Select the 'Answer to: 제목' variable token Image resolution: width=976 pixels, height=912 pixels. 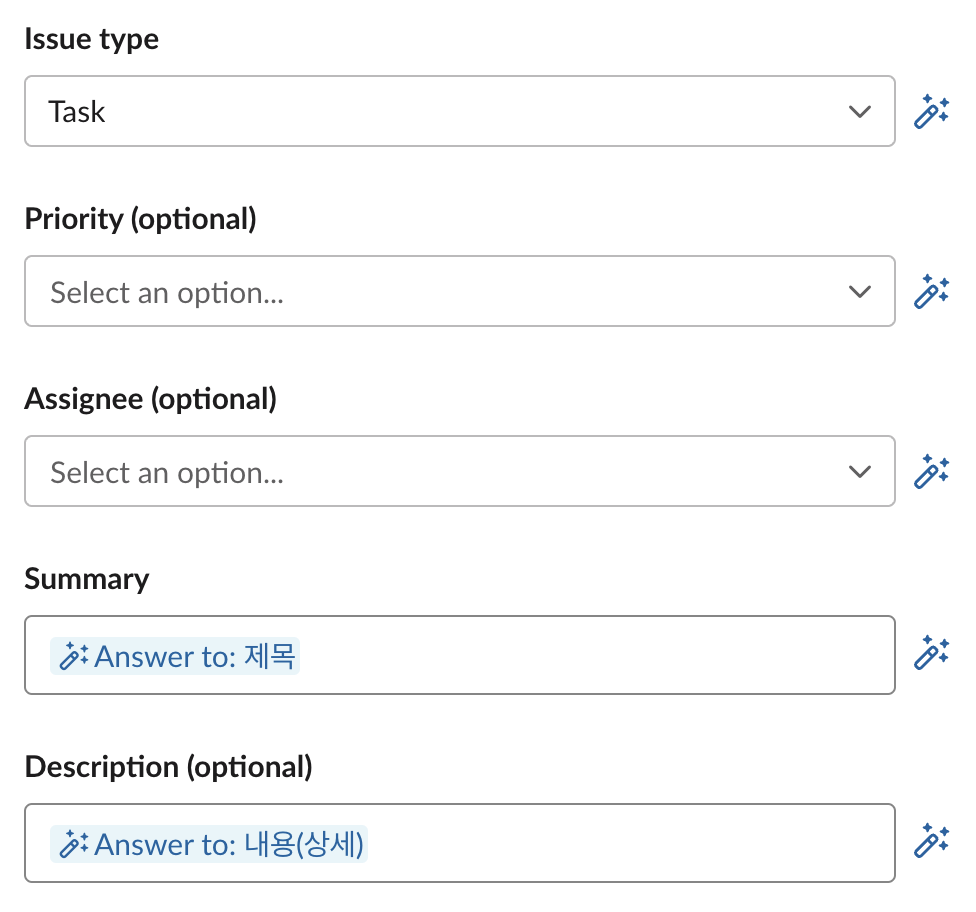(196, 657)
